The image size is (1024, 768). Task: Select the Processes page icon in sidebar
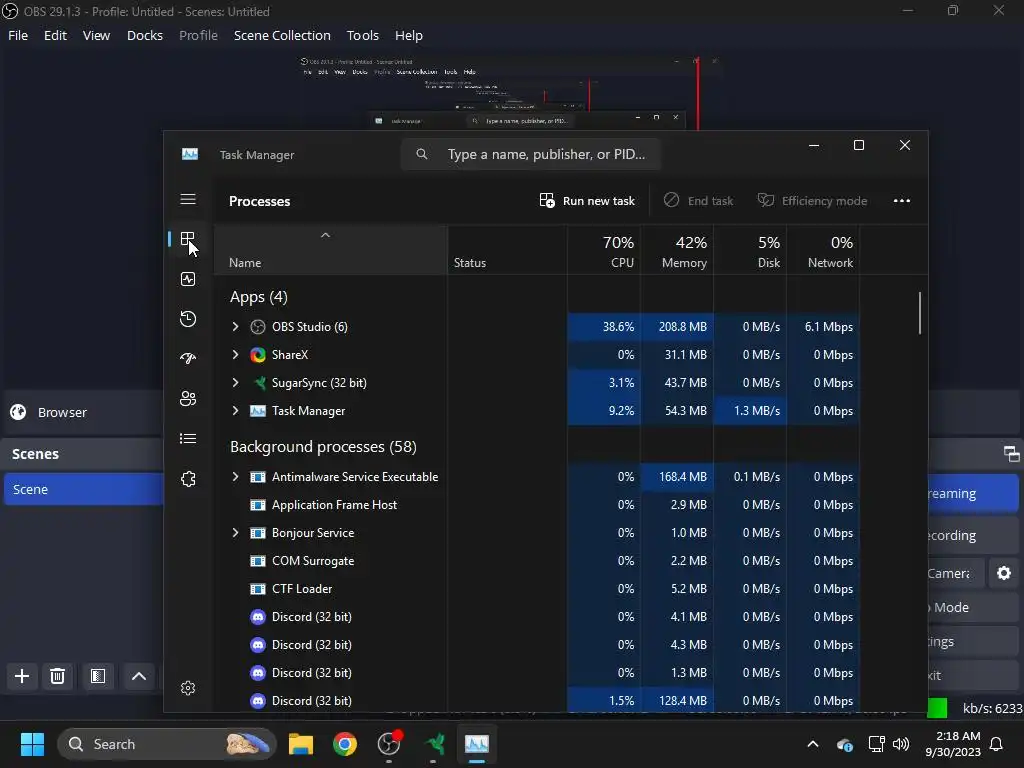click(x=188, y=239)
